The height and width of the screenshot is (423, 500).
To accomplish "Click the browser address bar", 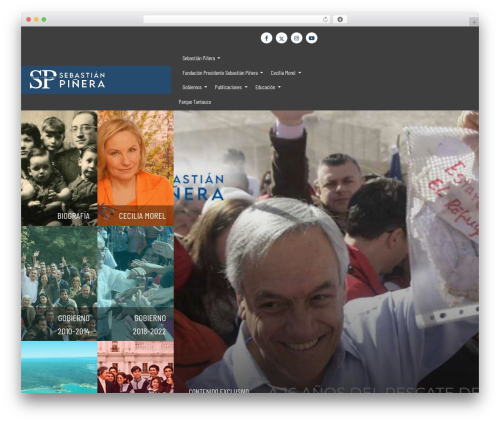I will [236, 20].
